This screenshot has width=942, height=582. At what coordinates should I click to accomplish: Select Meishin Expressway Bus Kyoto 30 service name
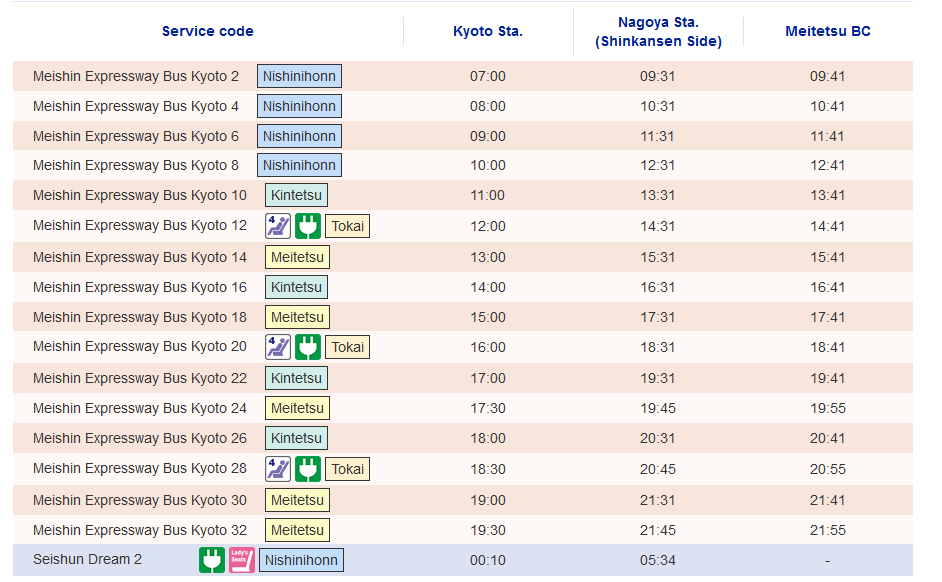[x=140, y=500]
